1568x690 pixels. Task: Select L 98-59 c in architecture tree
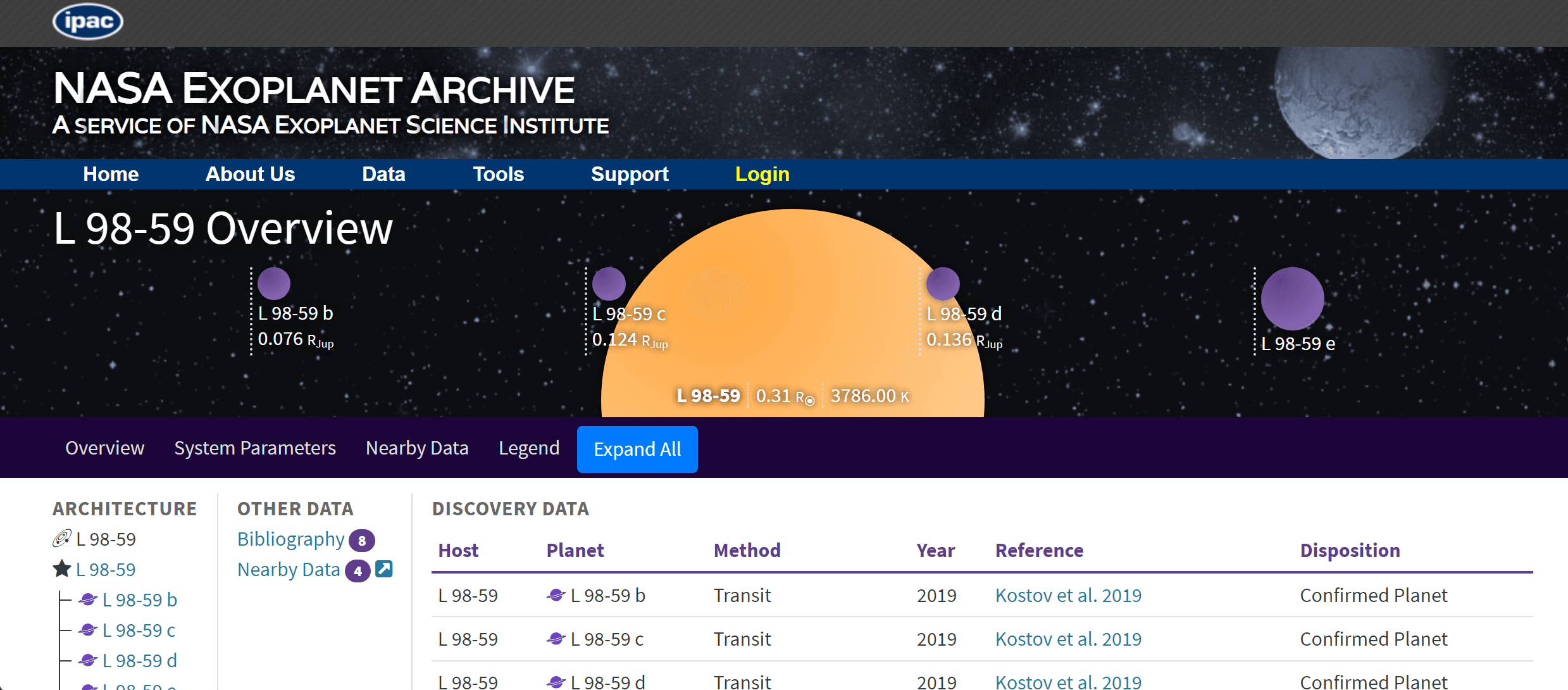coord(139,630)
